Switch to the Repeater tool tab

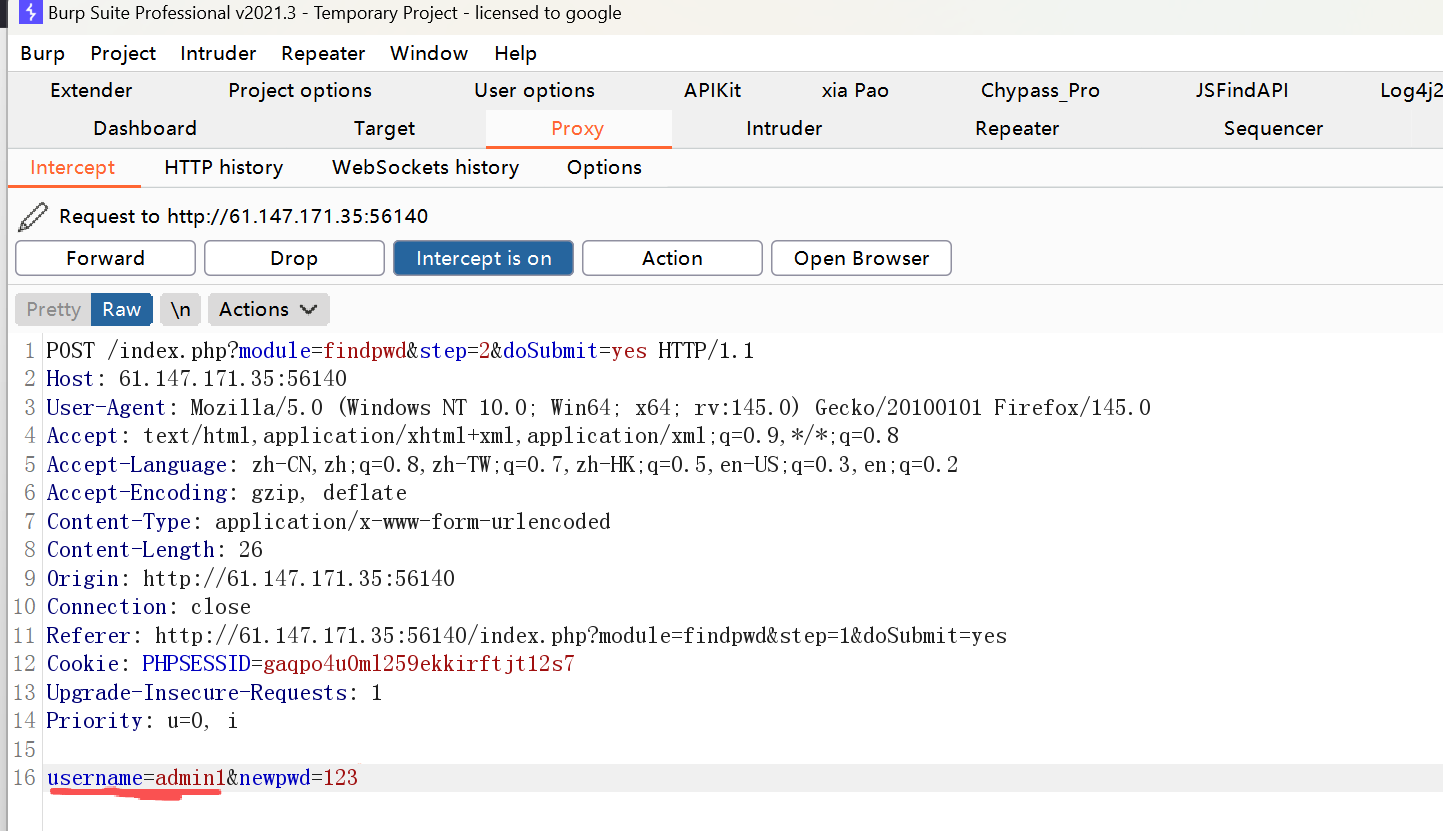pos(1017,129)
